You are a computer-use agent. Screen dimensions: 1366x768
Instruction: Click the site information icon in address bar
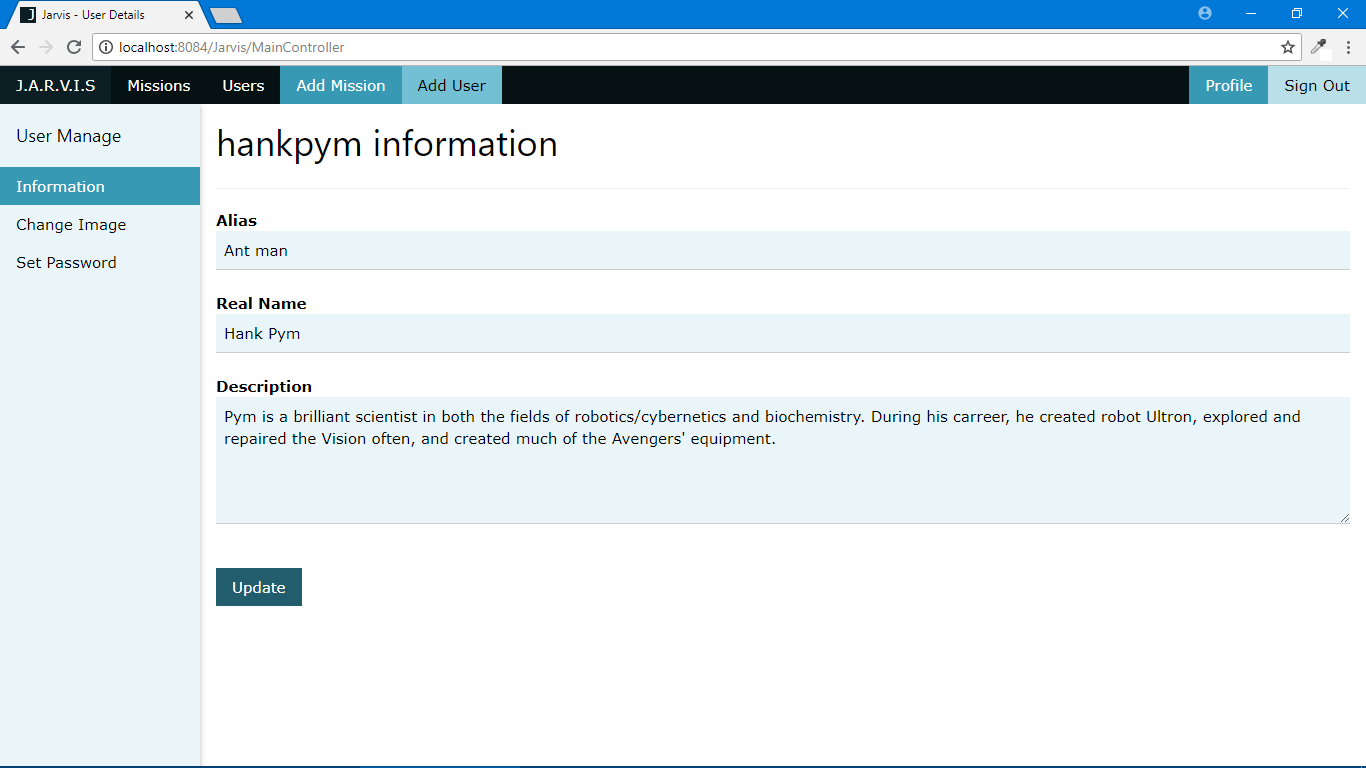[x=107, y=47]
